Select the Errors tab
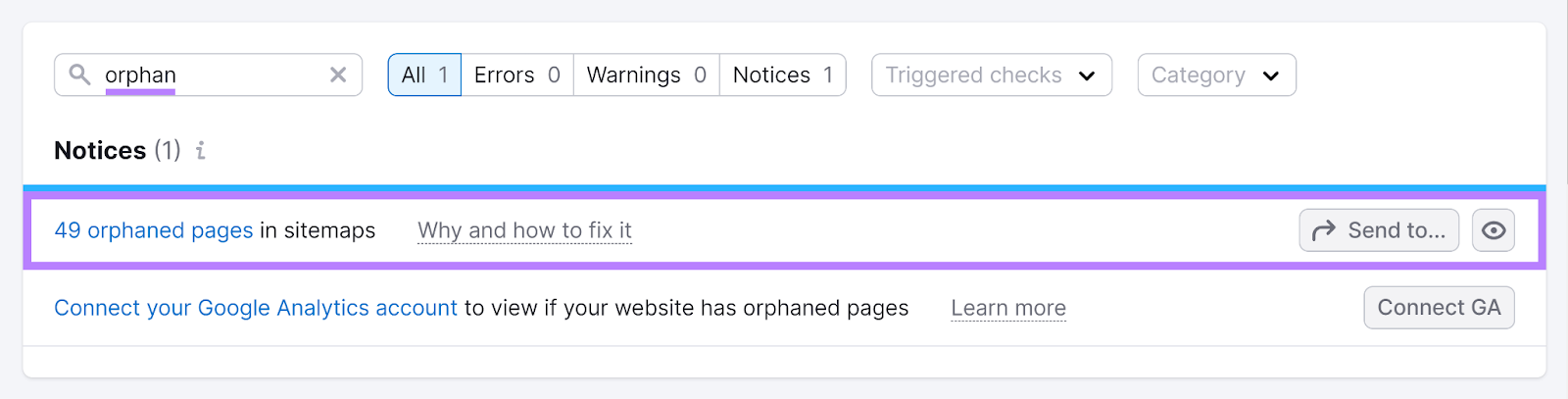Screen dimensions: 1568x399 [516, 75]
